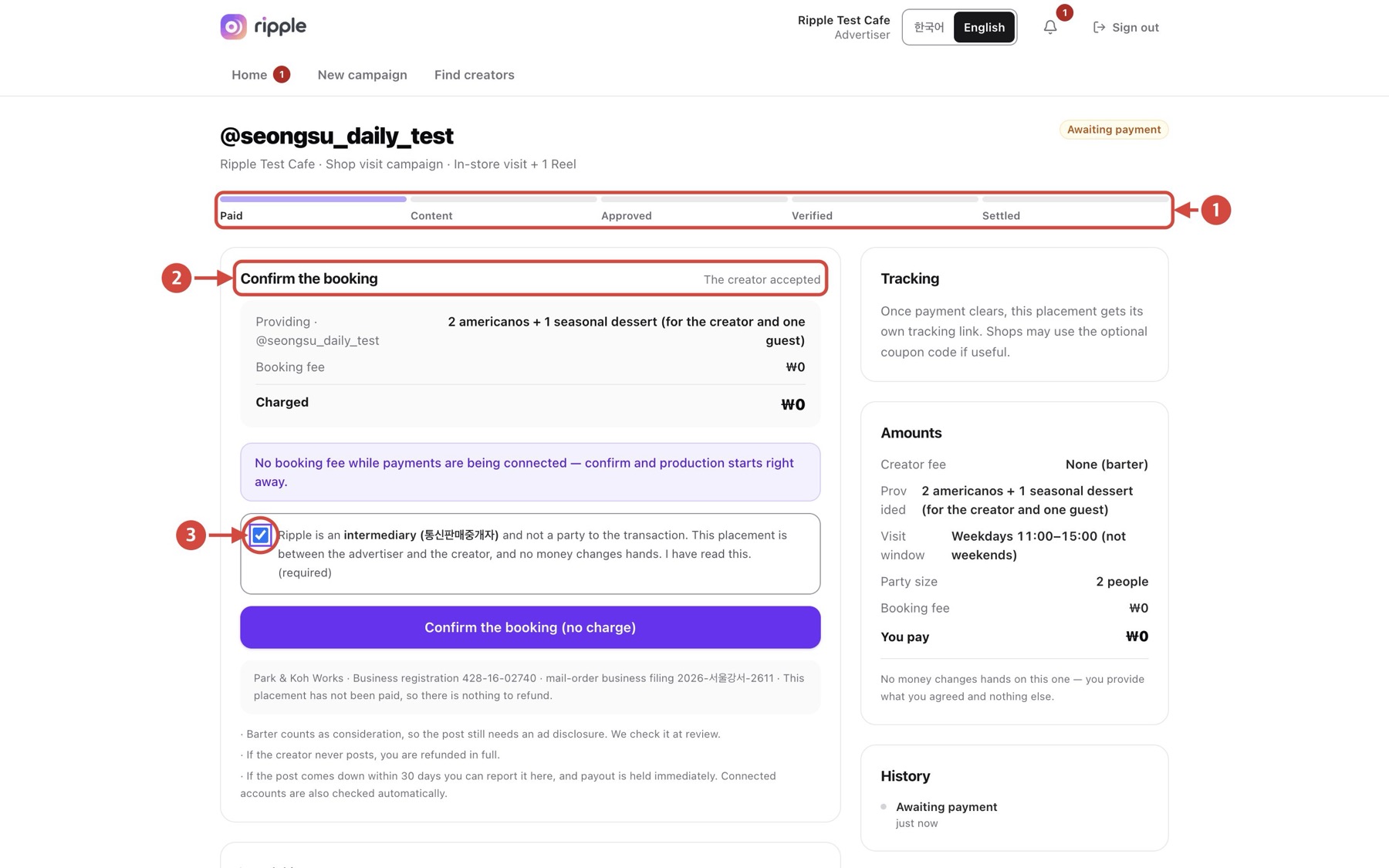
Task: Select English language option
Action: pos(984,27)
